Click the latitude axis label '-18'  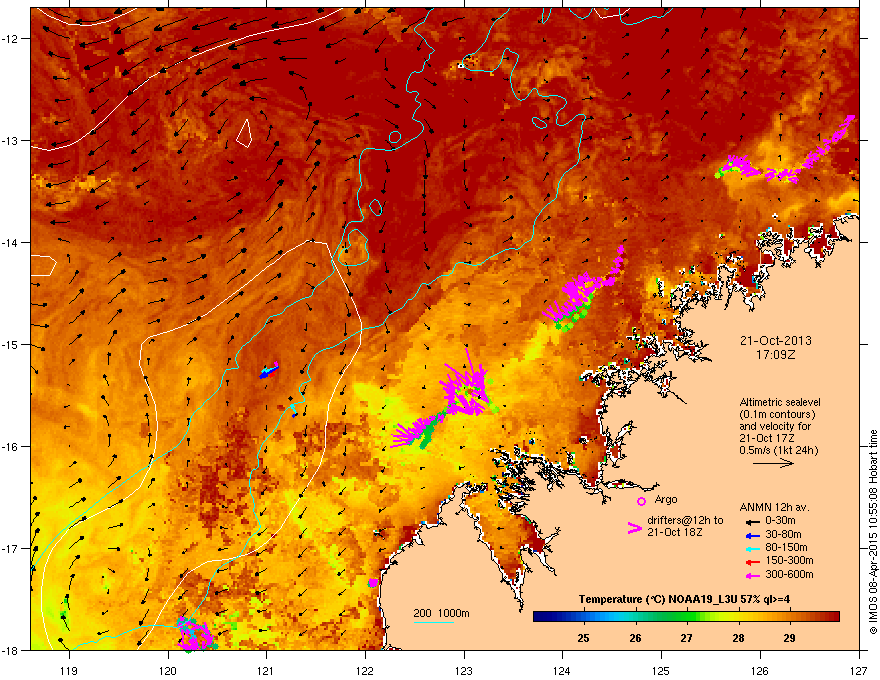(11, 650)
